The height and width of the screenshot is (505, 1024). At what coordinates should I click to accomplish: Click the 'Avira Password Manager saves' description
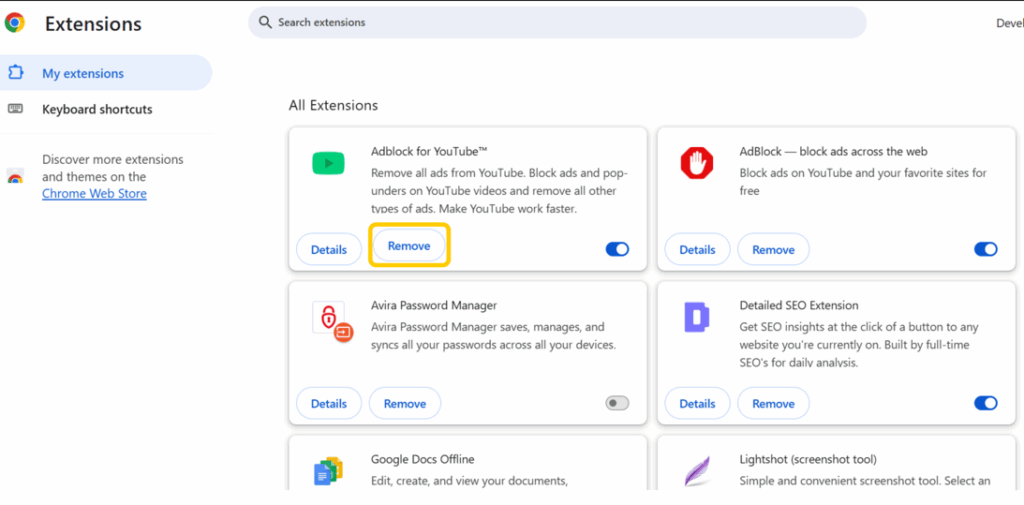point(494,335)
